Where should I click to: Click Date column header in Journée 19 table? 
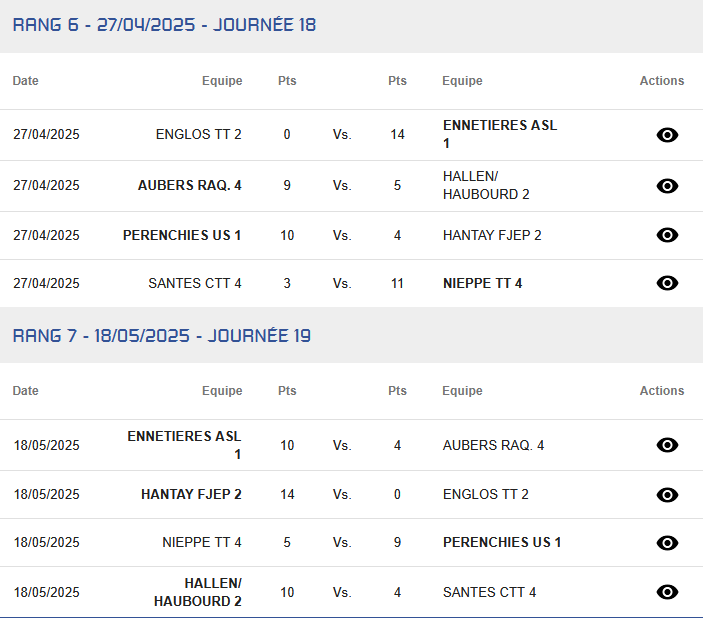(x=26, y=390)
